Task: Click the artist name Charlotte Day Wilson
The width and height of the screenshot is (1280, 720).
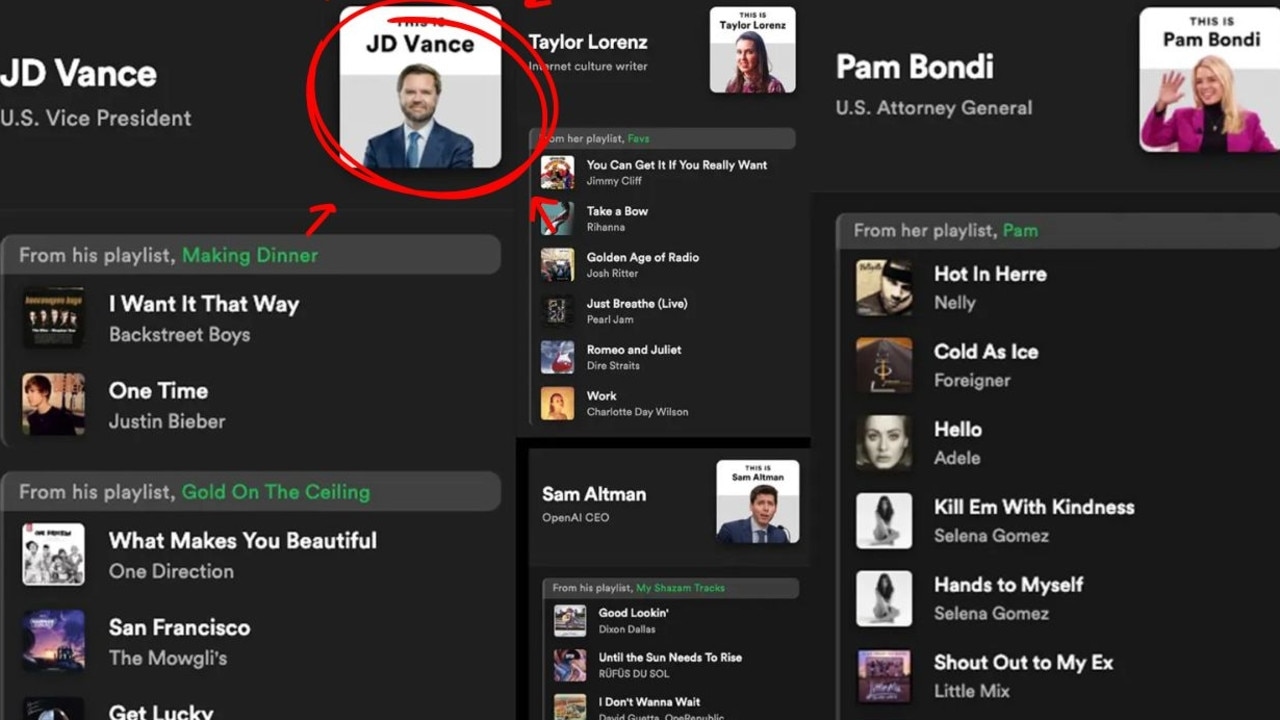Action: 637,412
